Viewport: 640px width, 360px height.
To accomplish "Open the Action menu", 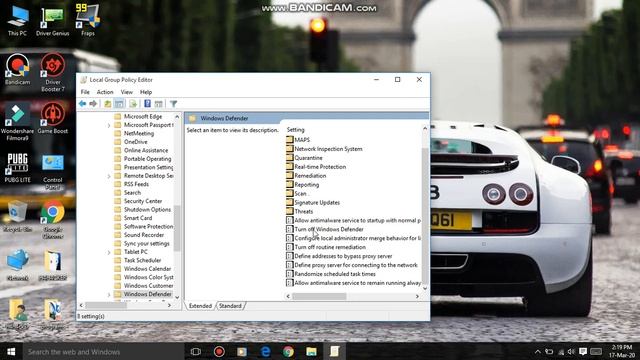I will pyautogui.click(x=105, y=92).
